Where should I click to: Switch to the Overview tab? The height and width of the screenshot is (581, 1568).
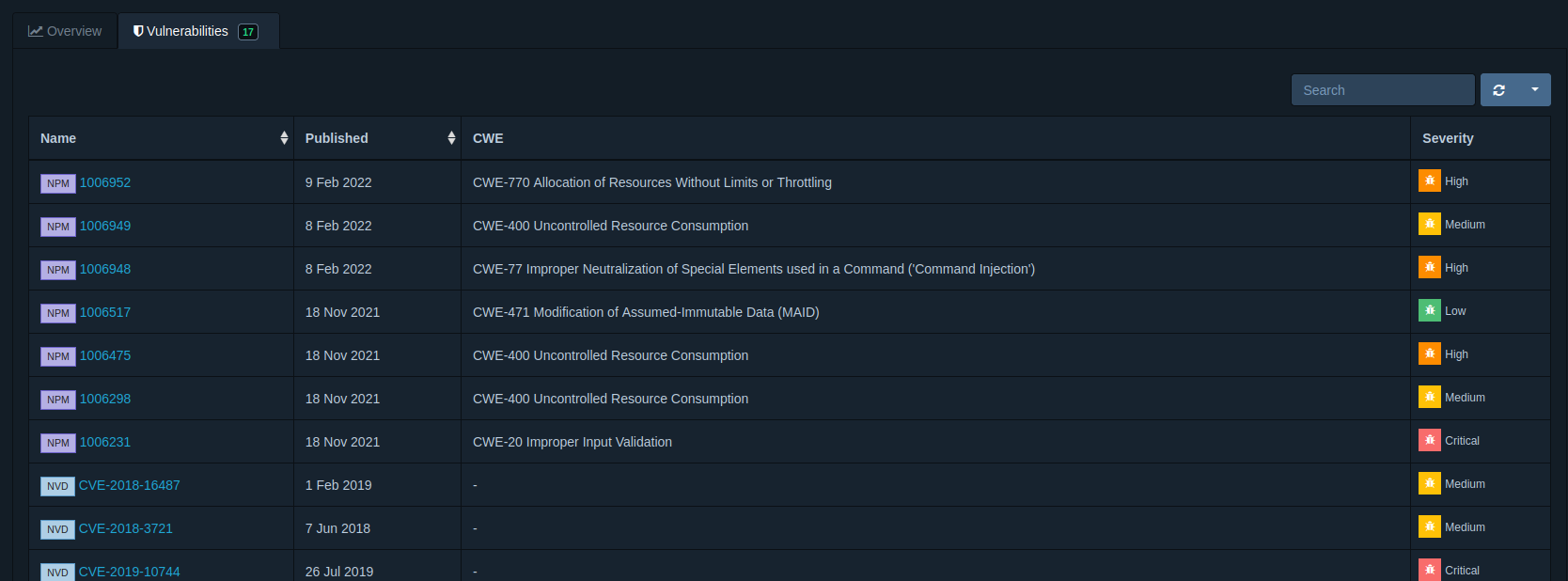pos(65,31)
